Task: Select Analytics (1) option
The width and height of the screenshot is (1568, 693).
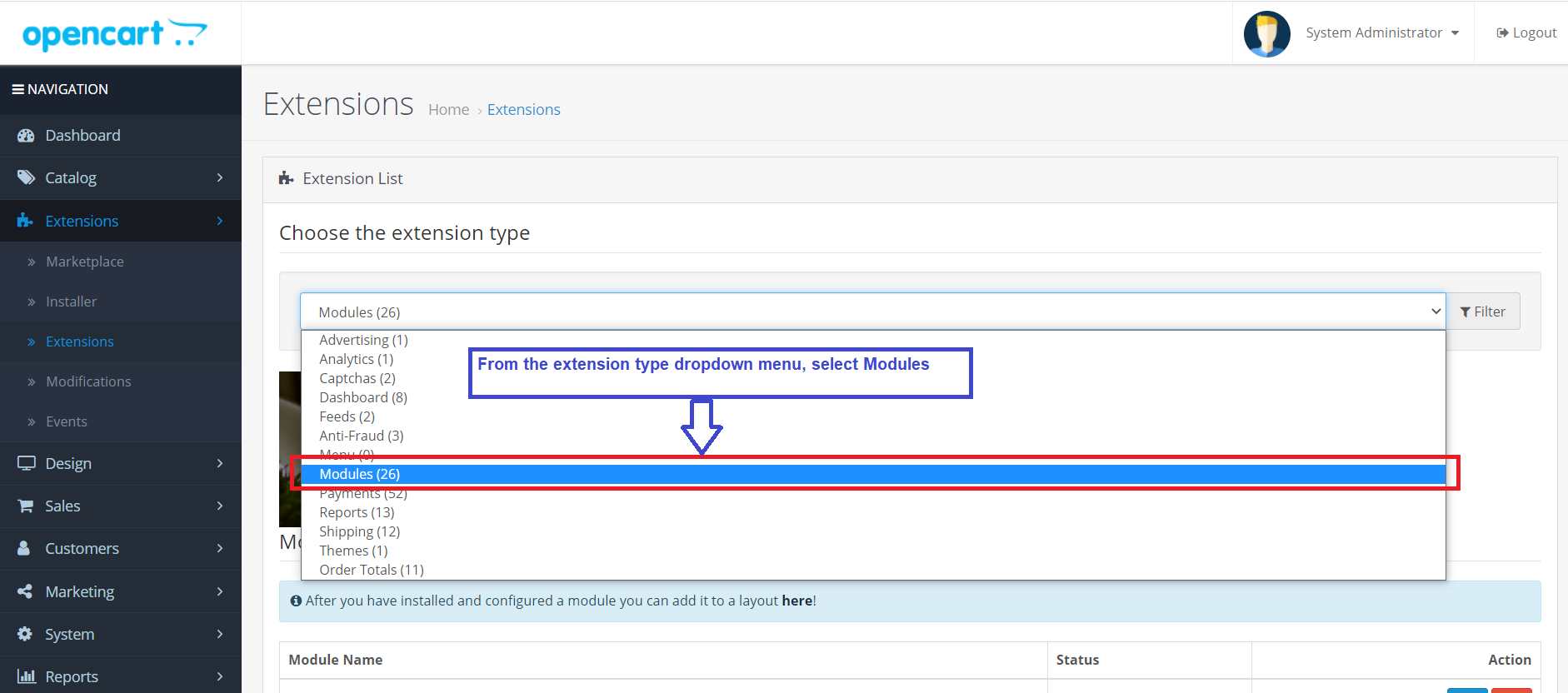Action: [873, 359]
